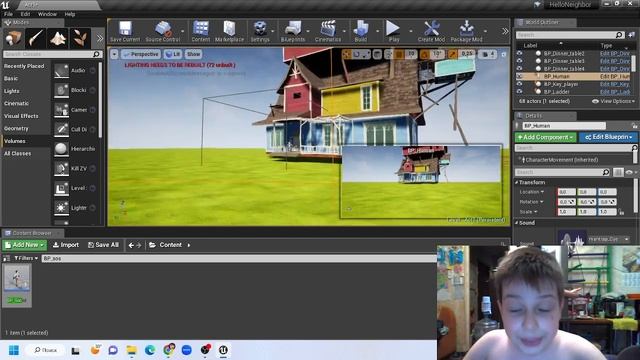Screen dimensions: 640x360
Task: Open Source Control from the toolbar
Action: coord(162,31)
